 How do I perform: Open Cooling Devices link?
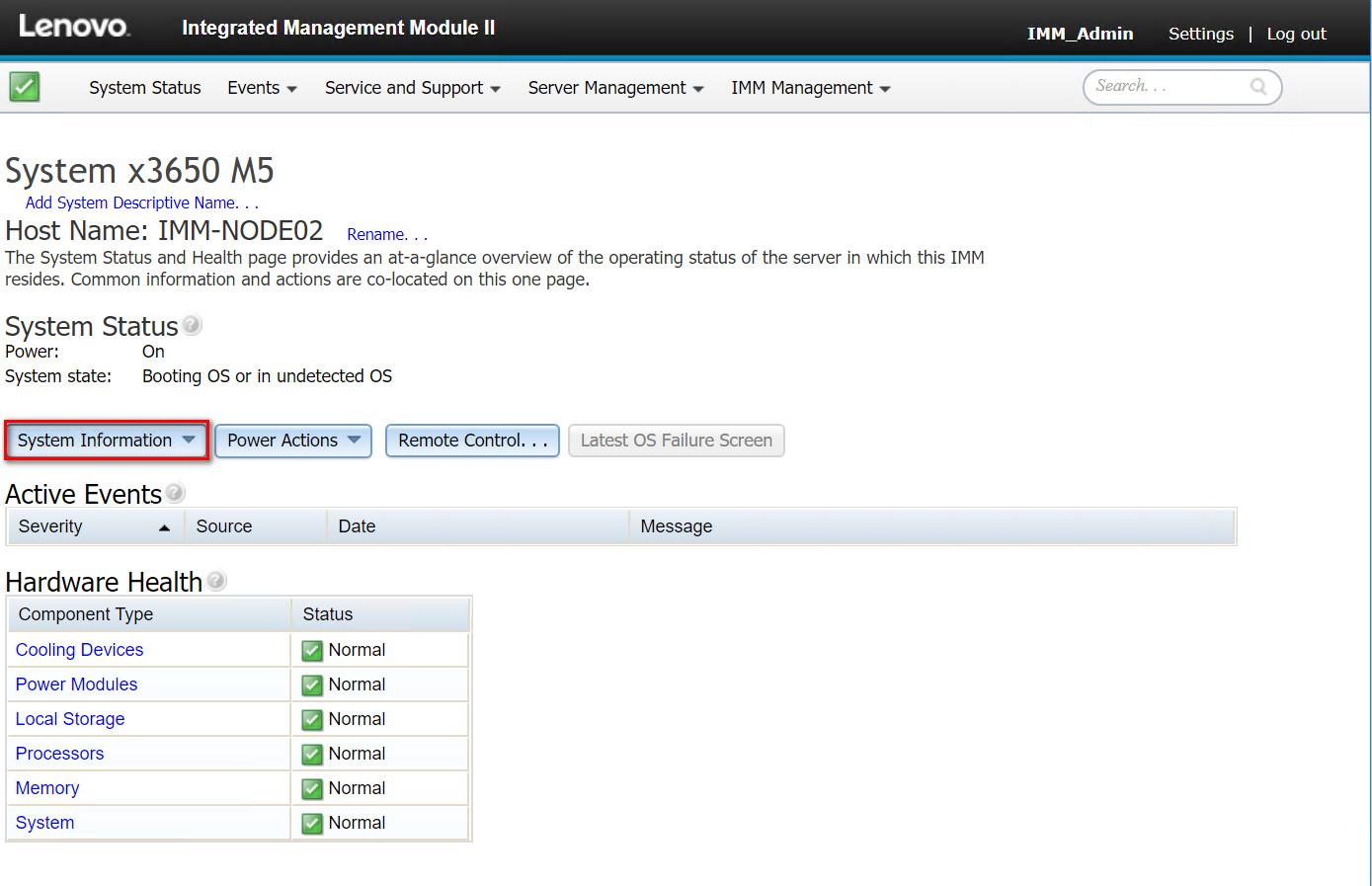79,650
